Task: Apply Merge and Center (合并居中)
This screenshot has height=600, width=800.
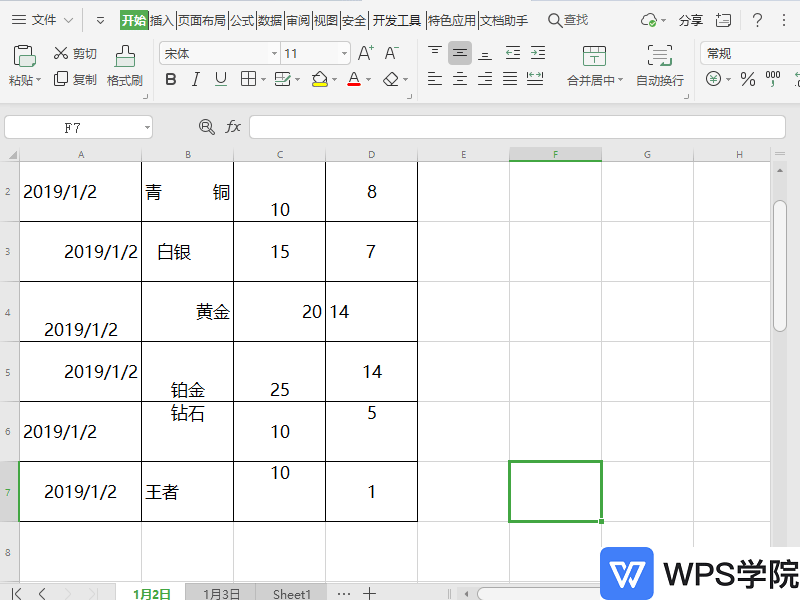Action: click(594, 62)
